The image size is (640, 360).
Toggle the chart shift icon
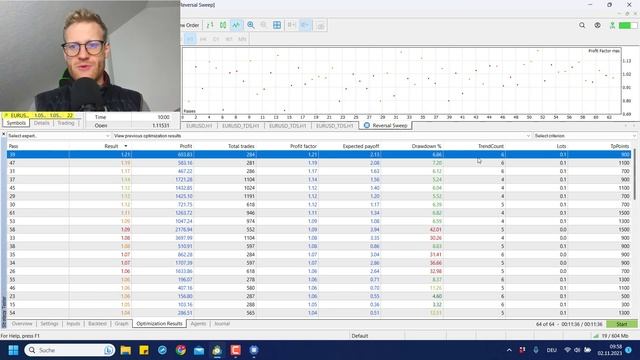click(305, 25)
